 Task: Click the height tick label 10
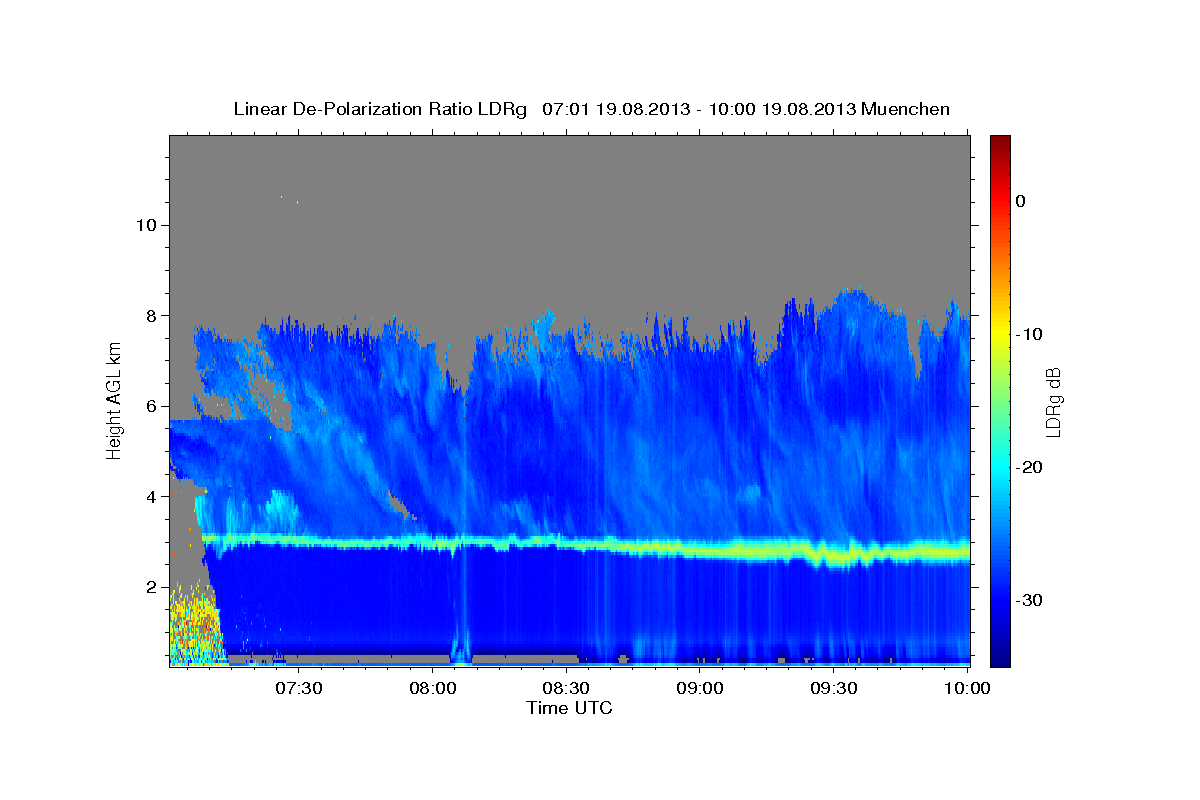click(146, 225)
